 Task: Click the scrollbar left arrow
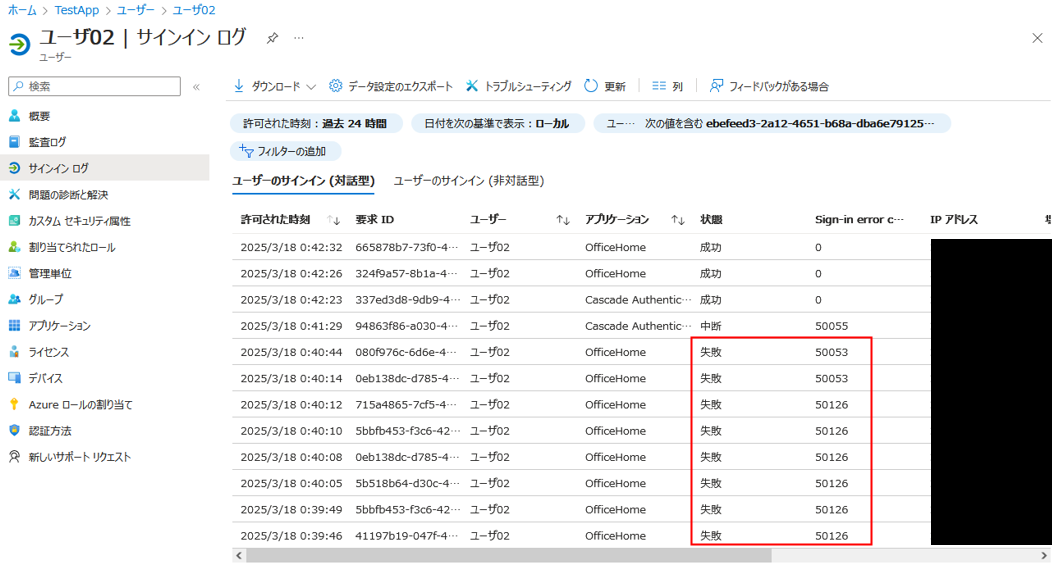click(x=239, y=556)
